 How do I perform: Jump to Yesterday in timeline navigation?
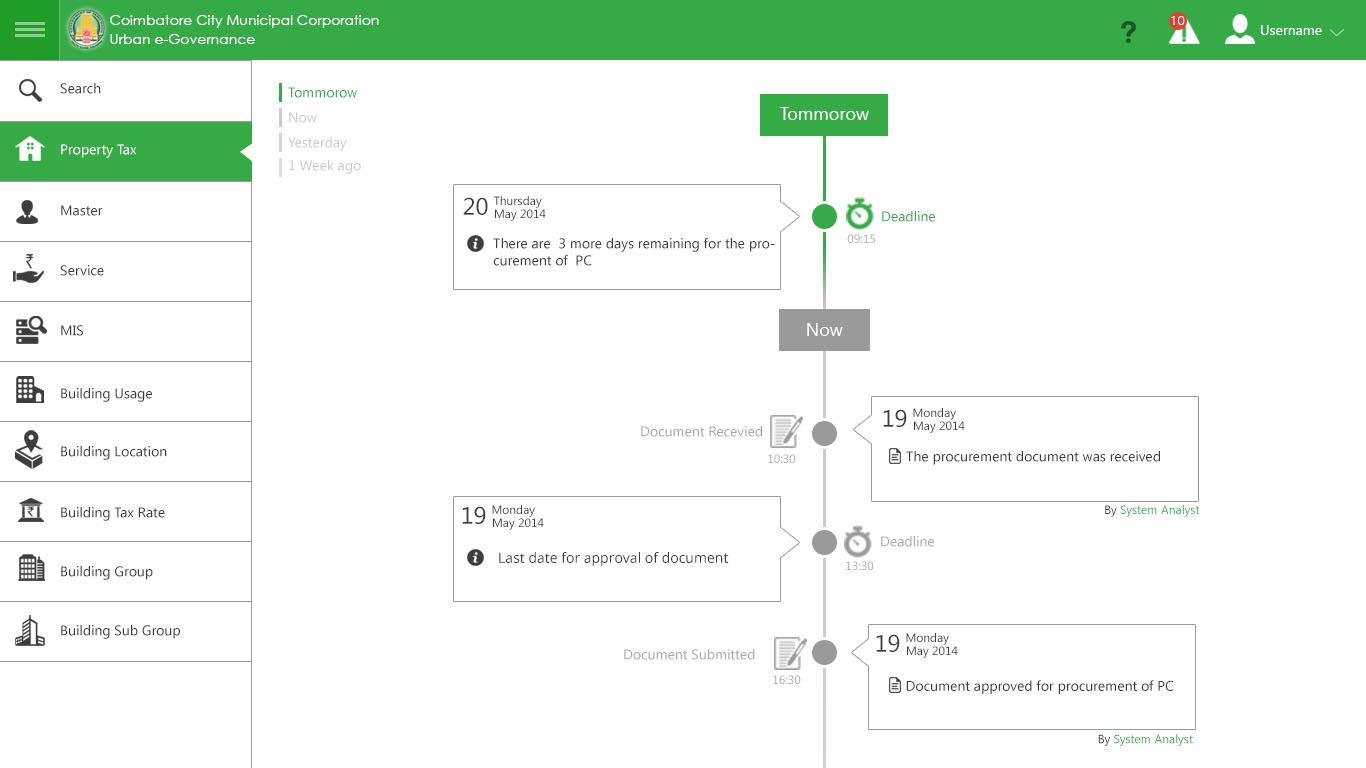point(317,143)
